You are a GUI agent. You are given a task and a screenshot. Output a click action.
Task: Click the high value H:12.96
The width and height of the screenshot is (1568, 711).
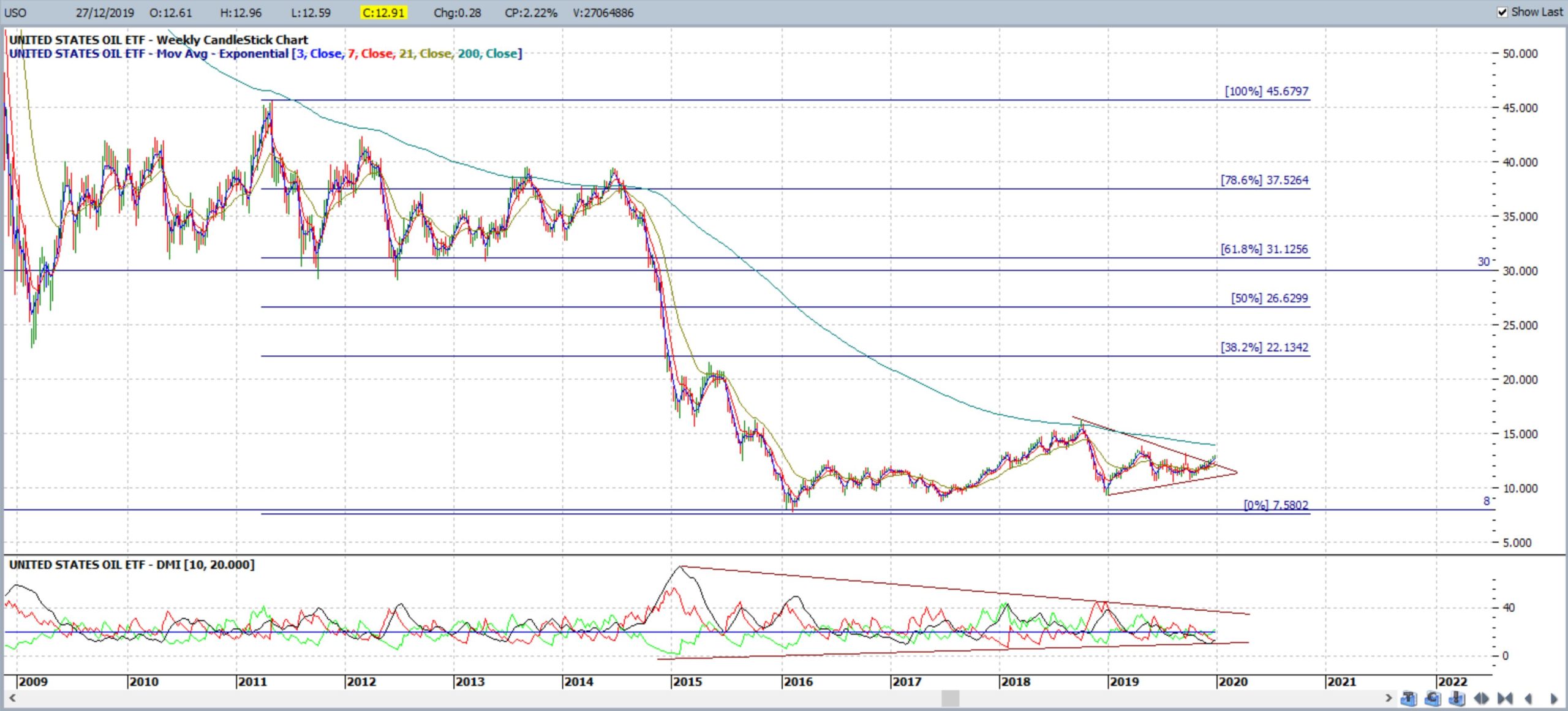[241, 13]
